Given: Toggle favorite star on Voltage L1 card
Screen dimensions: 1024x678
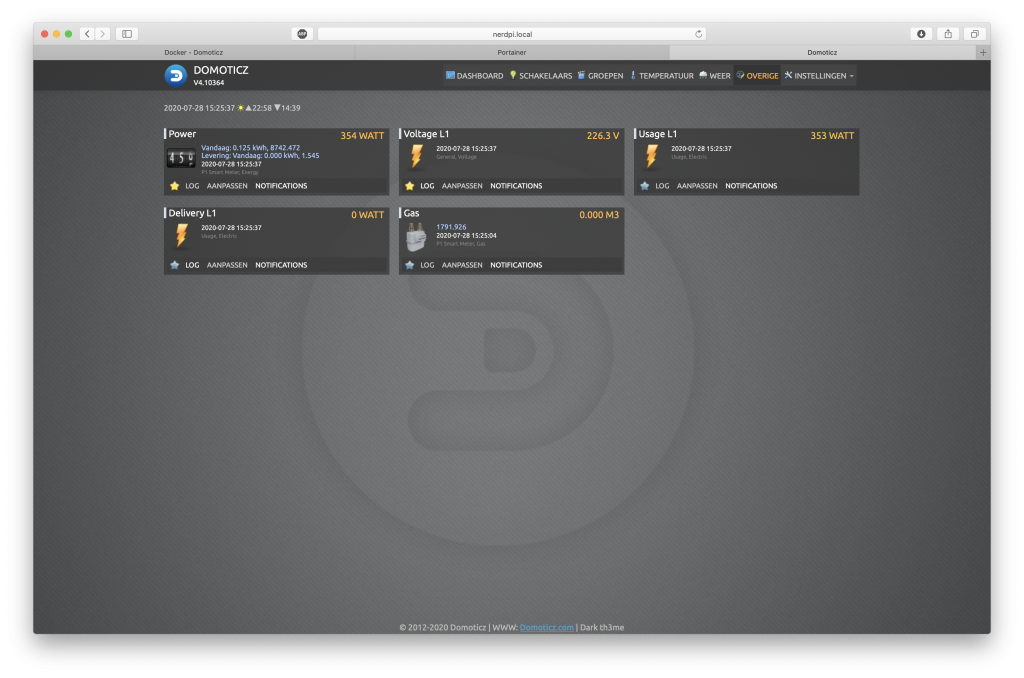Looking at the screenshot, I should 409,186.
